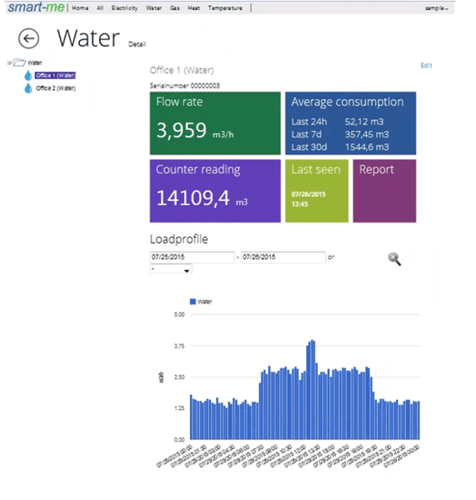
Task: Open the Counter reading tile
Action: tap(215, 191)
